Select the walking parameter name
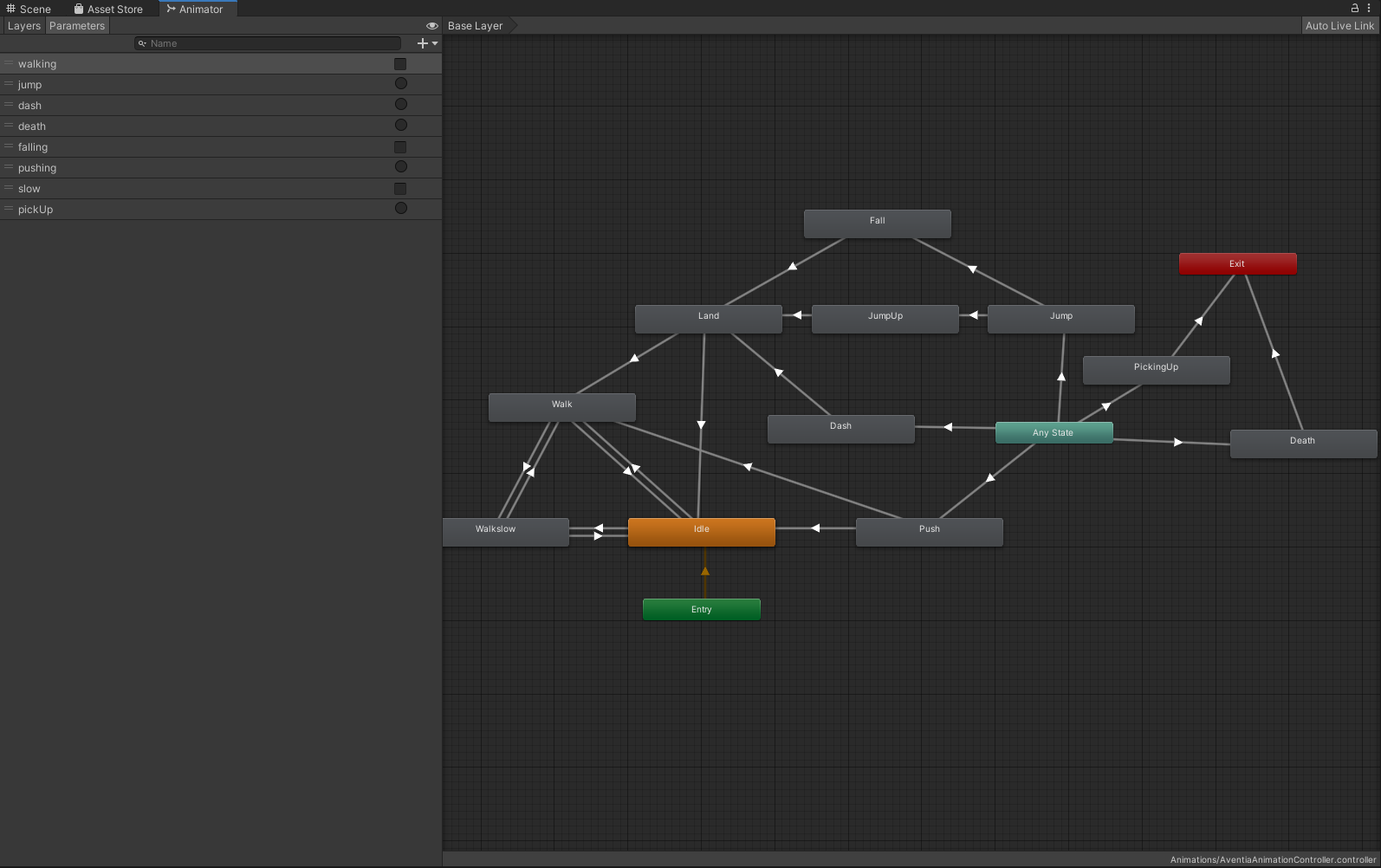This screenshot has width=1381, height=868. pos(37,64)
